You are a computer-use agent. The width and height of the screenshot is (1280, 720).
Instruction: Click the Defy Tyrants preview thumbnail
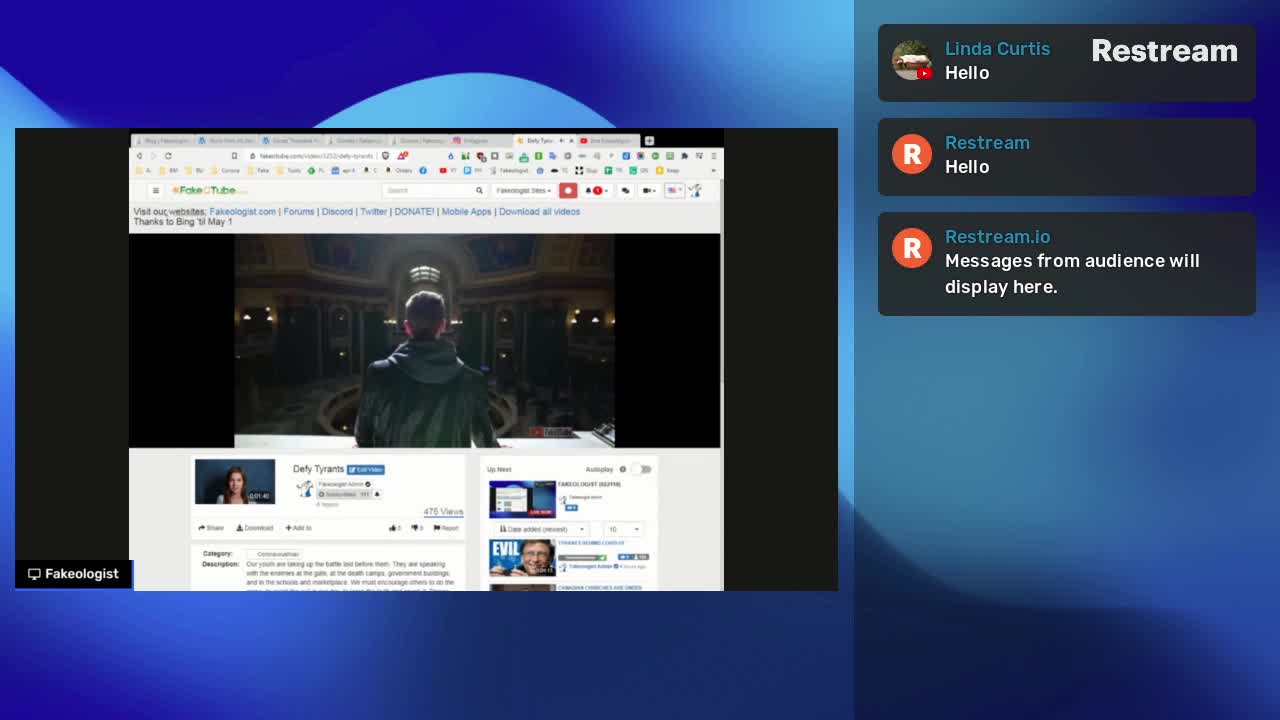pyautogui.click(x=235, y=481)
